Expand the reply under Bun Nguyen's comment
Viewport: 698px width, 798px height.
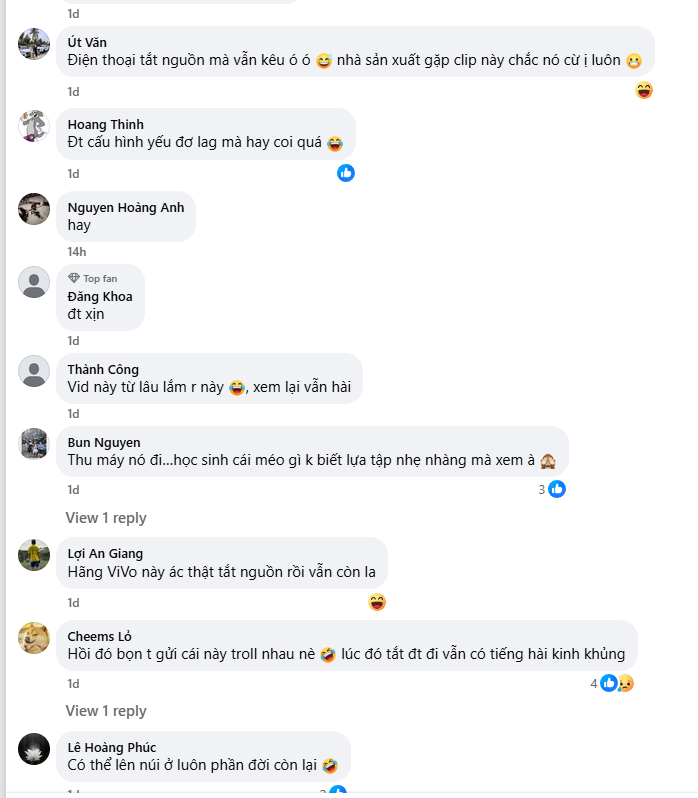[x=106, y=518]
